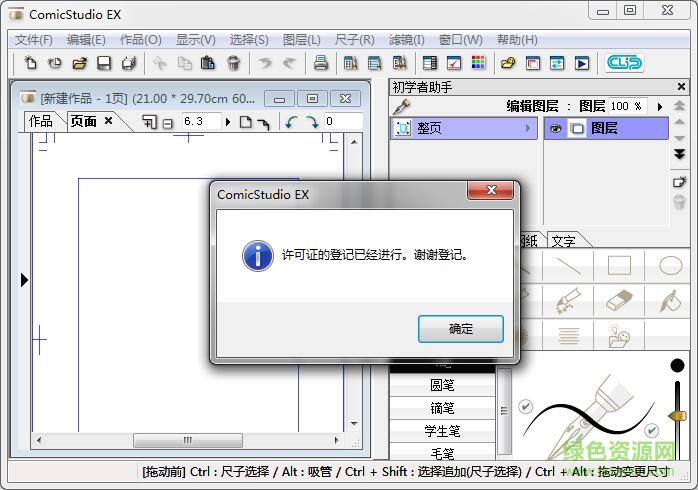This screenshot has width=698, height=490.
Task: Click rotate left arrow in page window
Action: coord(291,121)
